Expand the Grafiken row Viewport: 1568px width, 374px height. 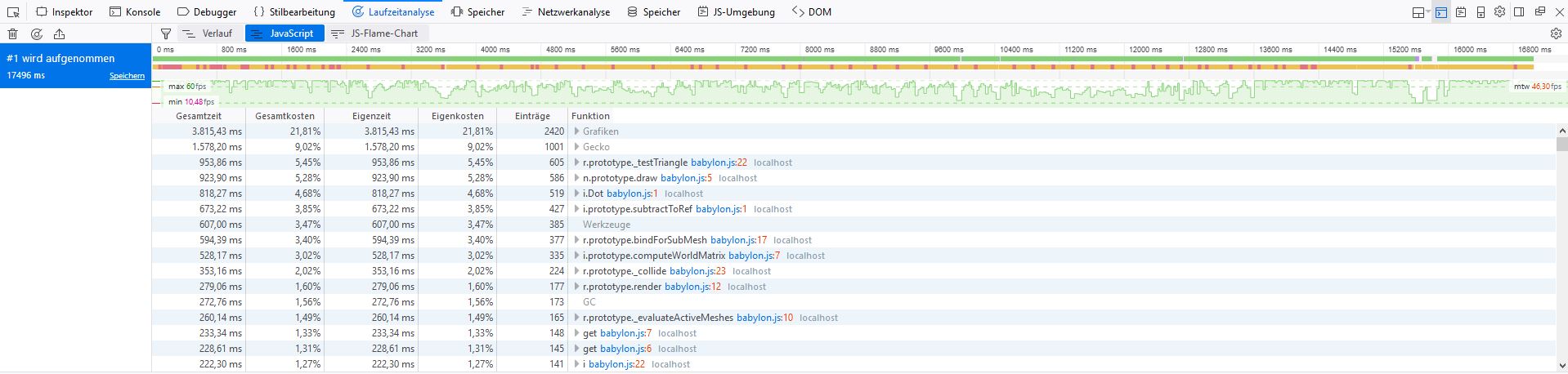(x=576, y=131)
